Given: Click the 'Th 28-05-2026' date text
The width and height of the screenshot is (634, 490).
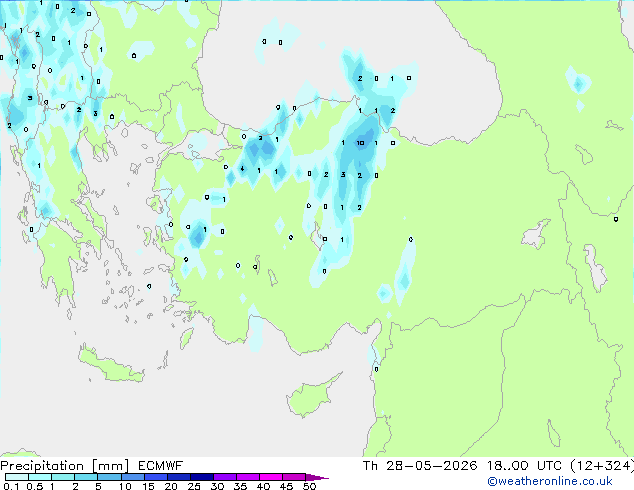Looking at the screenshot, I should click(x=420, y=466).
